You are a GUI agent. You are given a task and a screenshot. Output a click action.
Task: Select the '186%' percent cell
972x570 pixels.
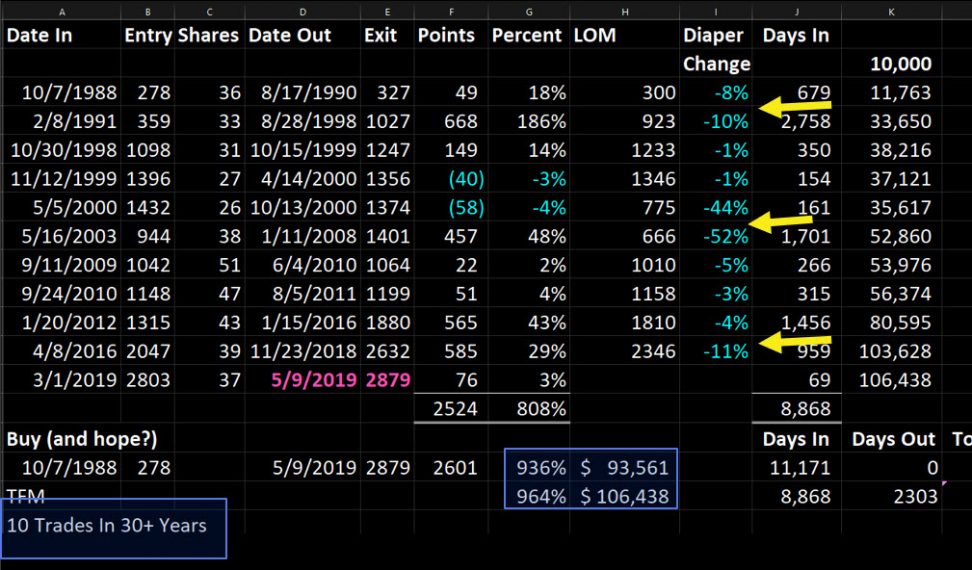pos(529,121)
